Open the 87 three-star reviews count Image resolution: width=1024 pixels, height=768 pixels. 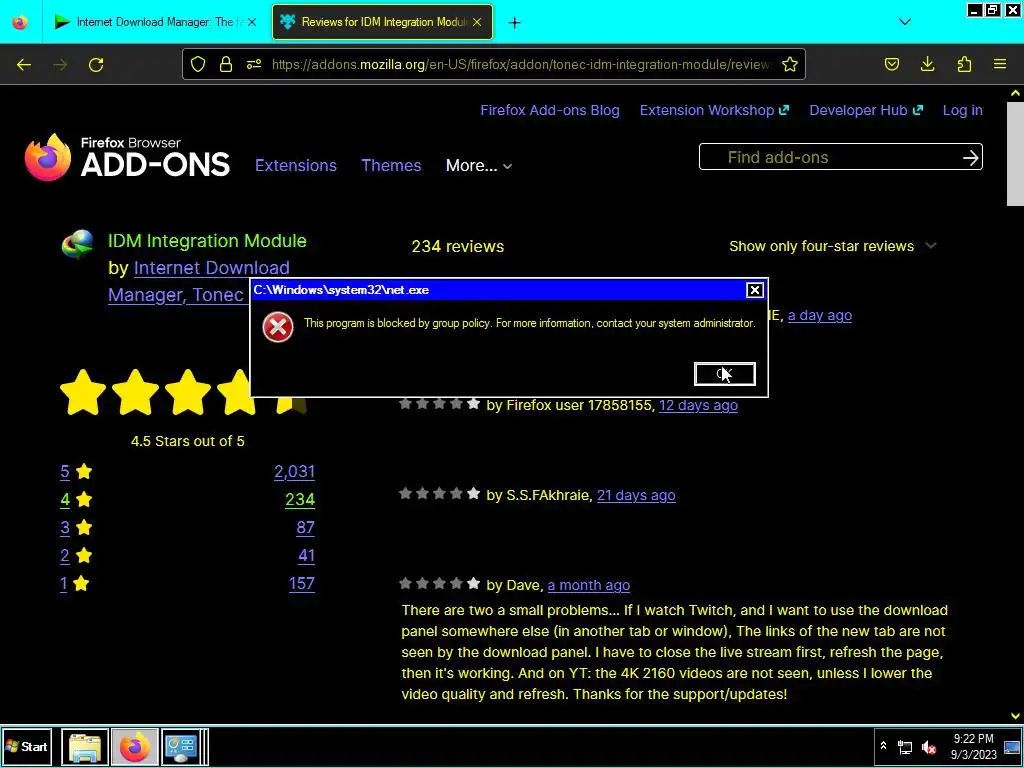pos(306,528)
